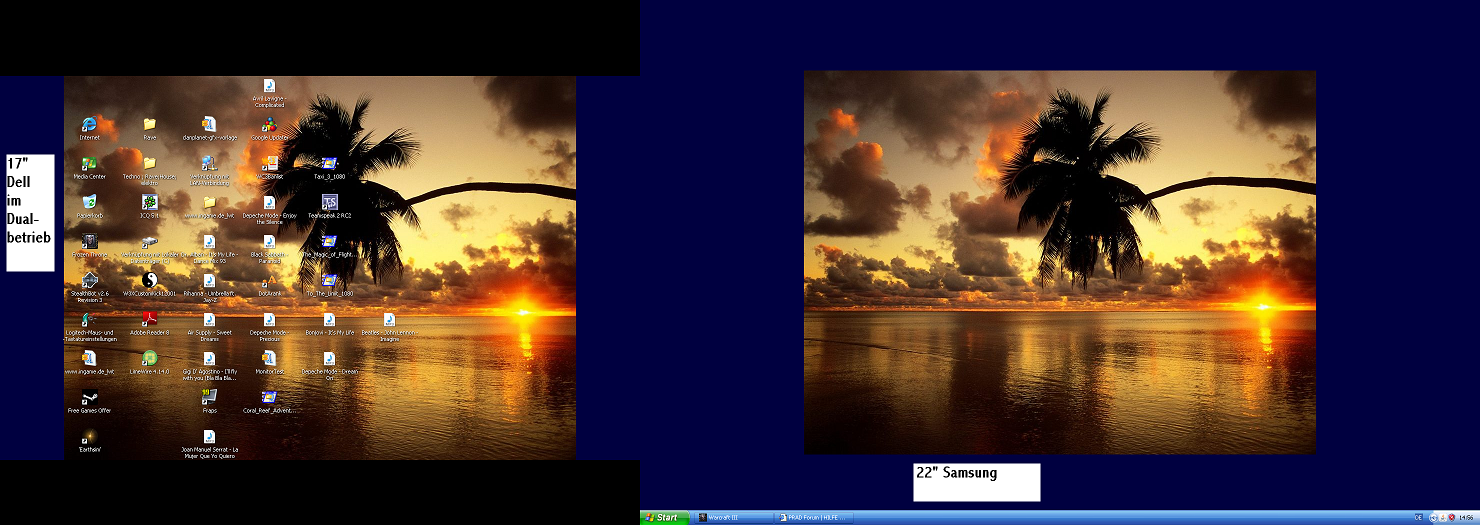The width and height of the screenshot is (1480, 525).
Task: Click the system tray clock
Action: click(1465, 518)
